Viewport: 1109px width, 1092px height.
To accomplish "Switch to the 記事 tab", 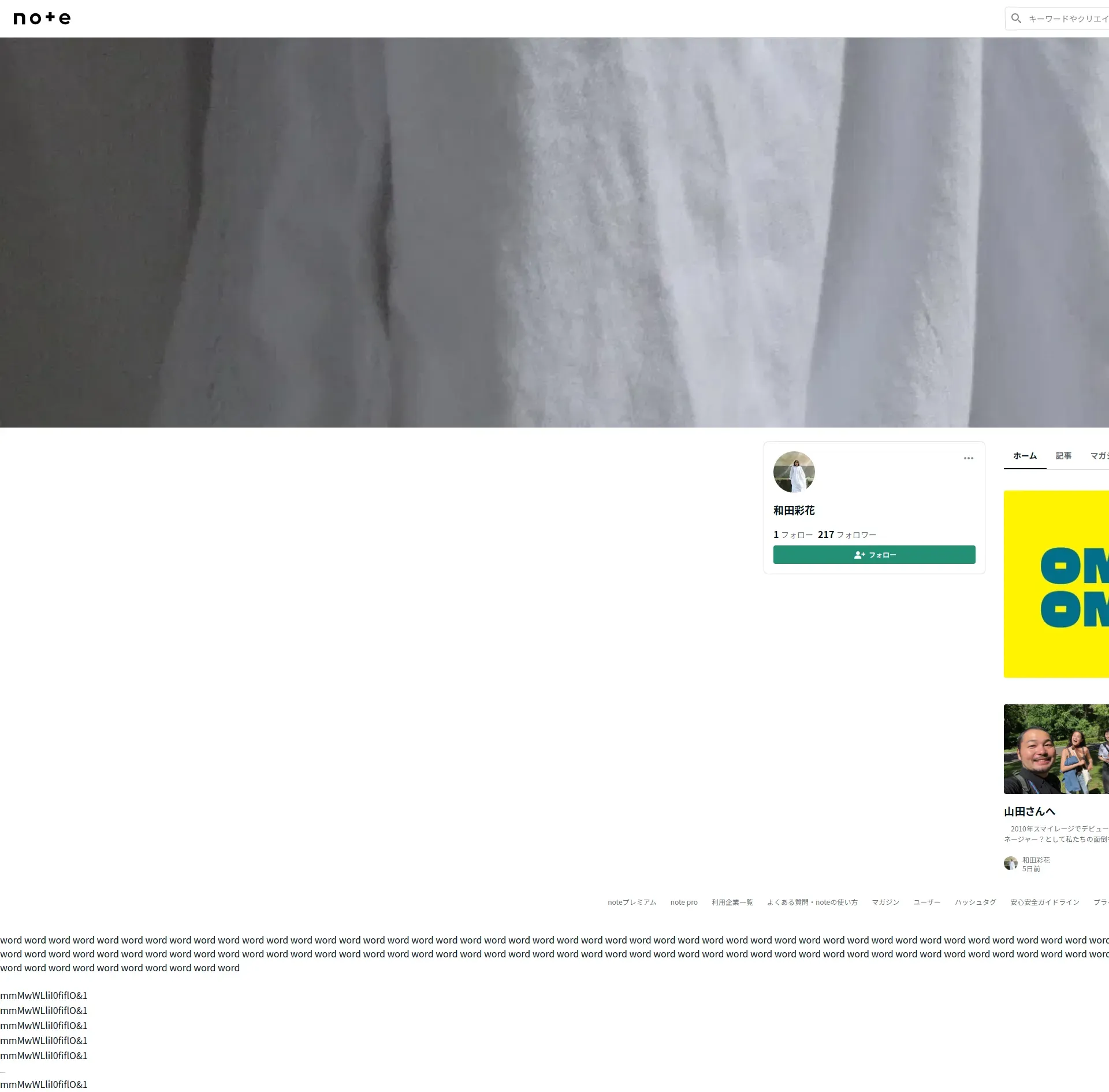I will click(x=1063, y=456).
